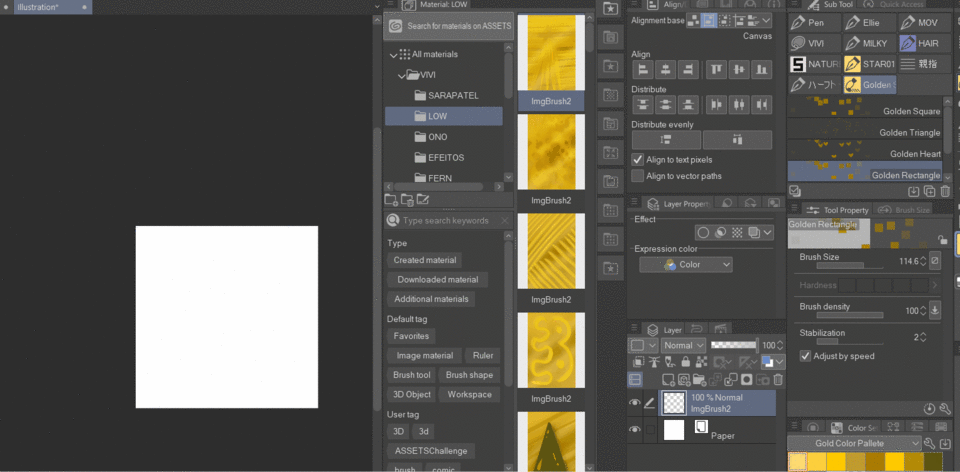
Task: Click the new vector layer icon
Action: [x=684, y=380]
